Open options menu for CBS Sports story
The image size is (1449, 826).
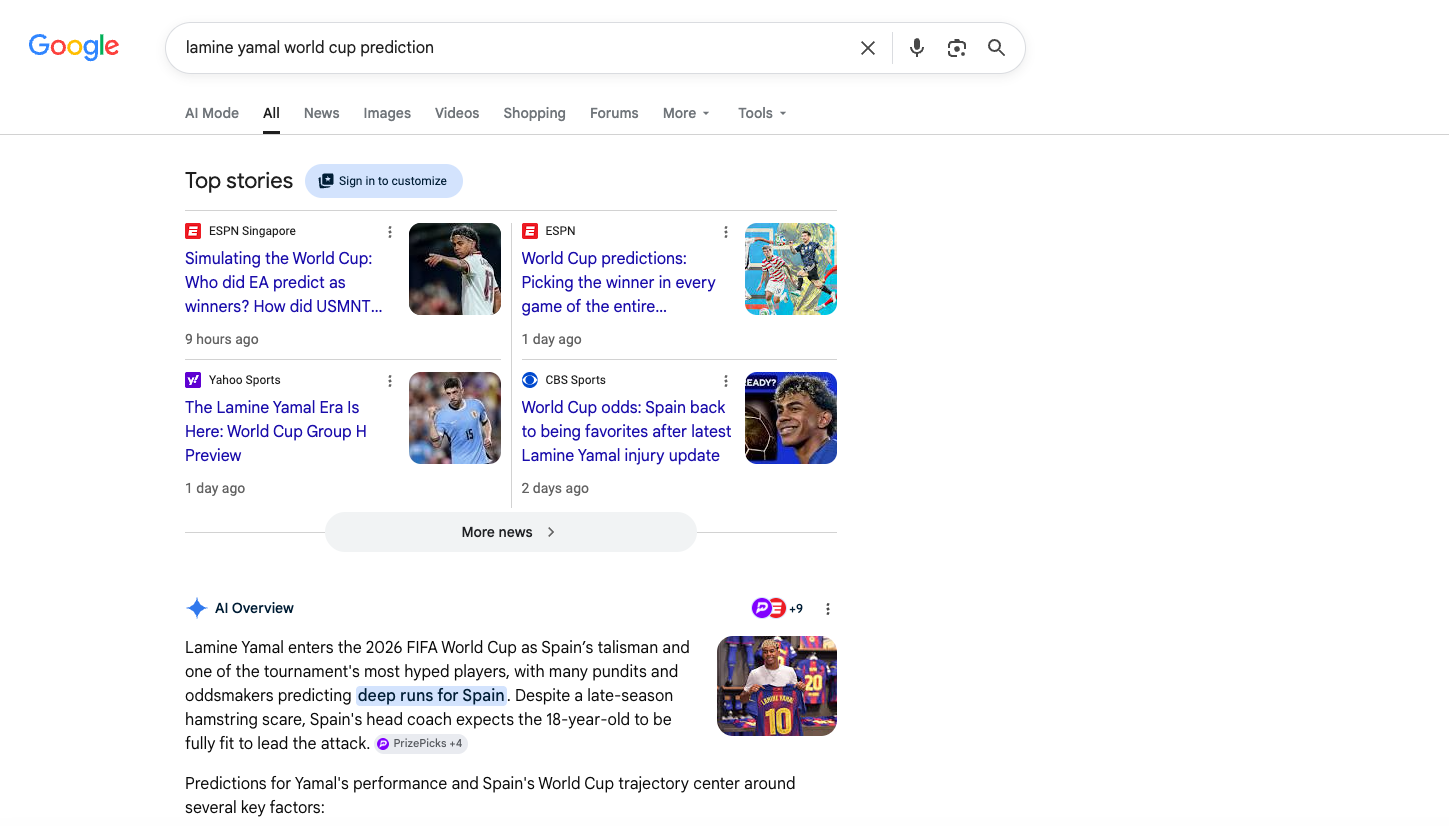(726, 381)
